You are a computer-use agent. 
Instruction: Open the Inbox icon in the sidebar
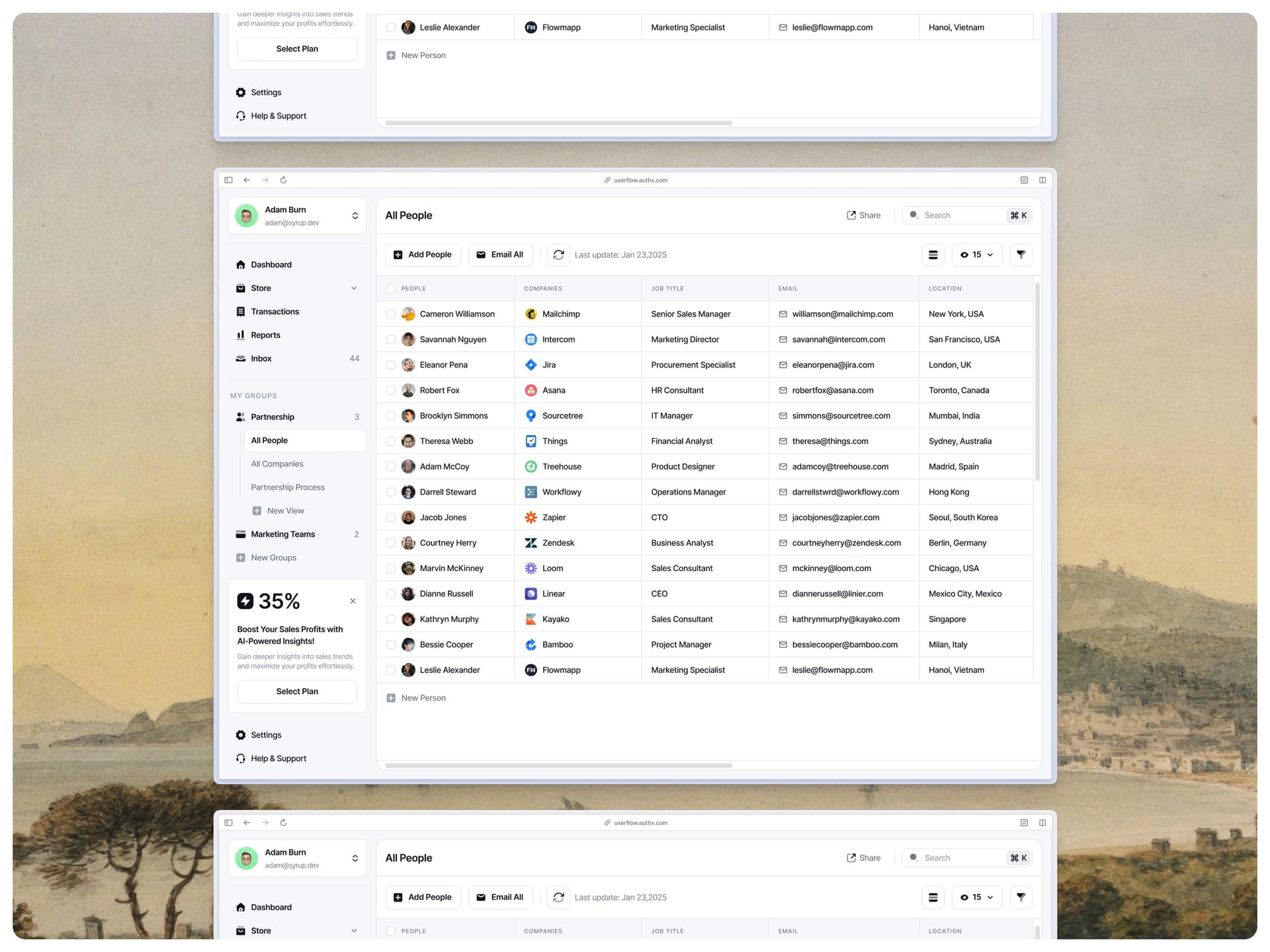click(241, 358)
